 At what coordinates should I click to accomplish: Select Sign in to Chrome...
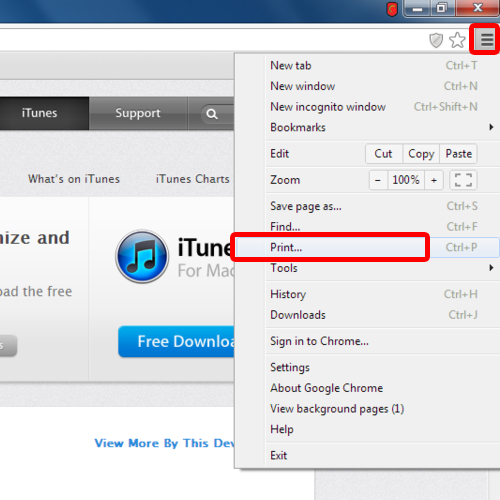[x=383, y=341]
